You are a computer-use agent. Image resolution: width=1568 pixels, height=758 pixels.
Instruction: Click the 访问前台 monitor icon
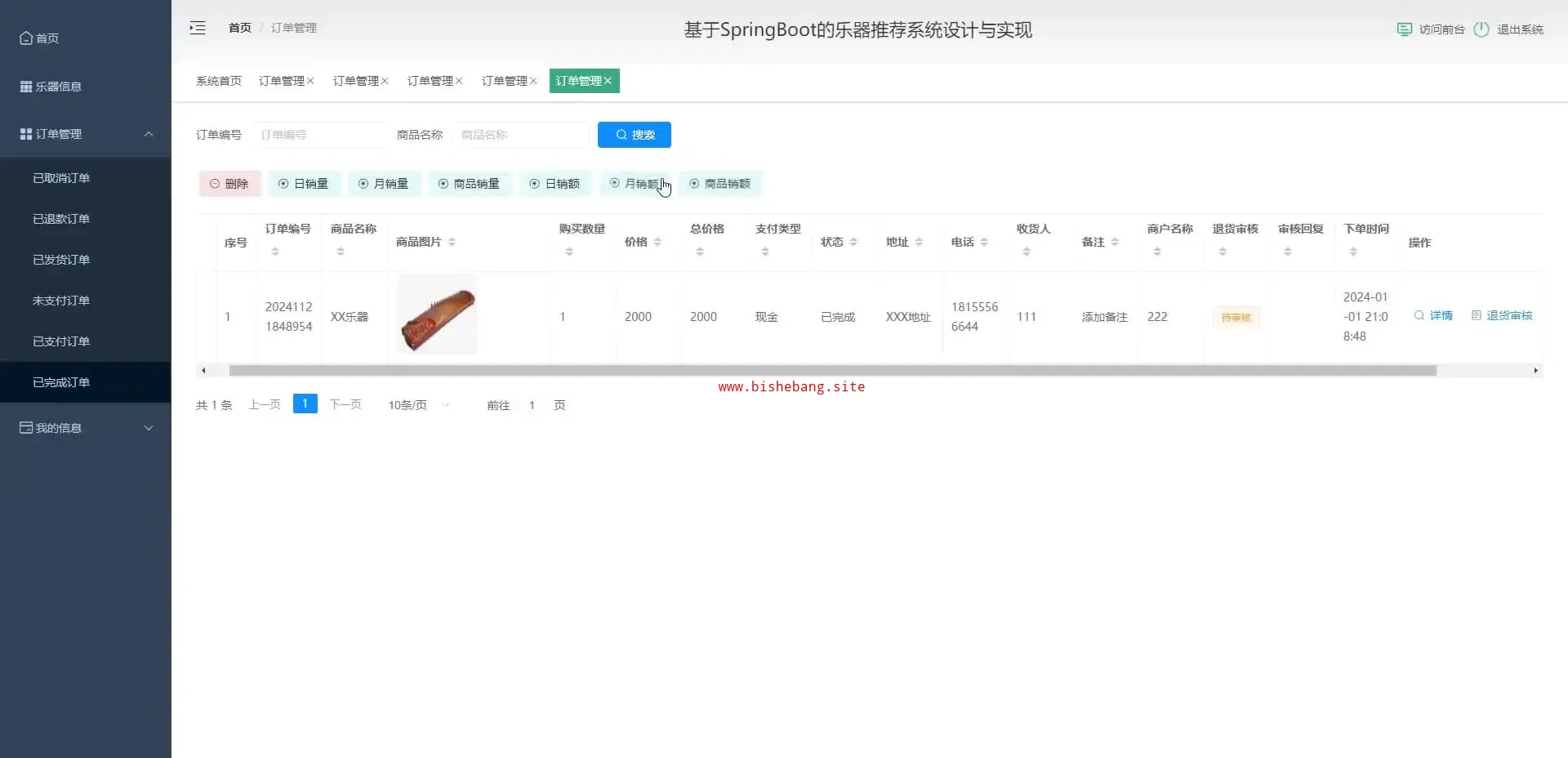1405,29
